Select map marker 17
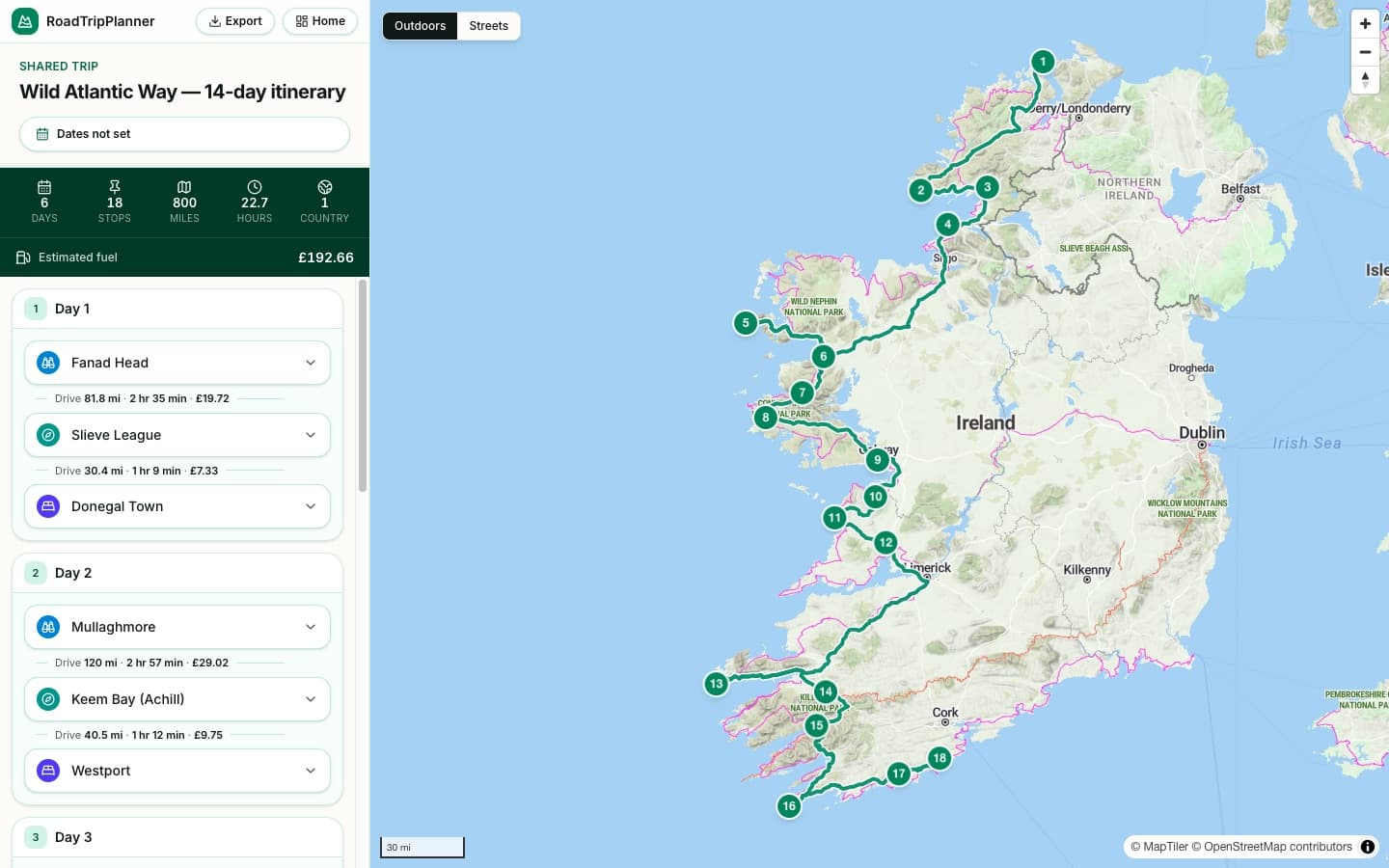The height and width of the screenshot is (868, 1389). tap(899, 773)
